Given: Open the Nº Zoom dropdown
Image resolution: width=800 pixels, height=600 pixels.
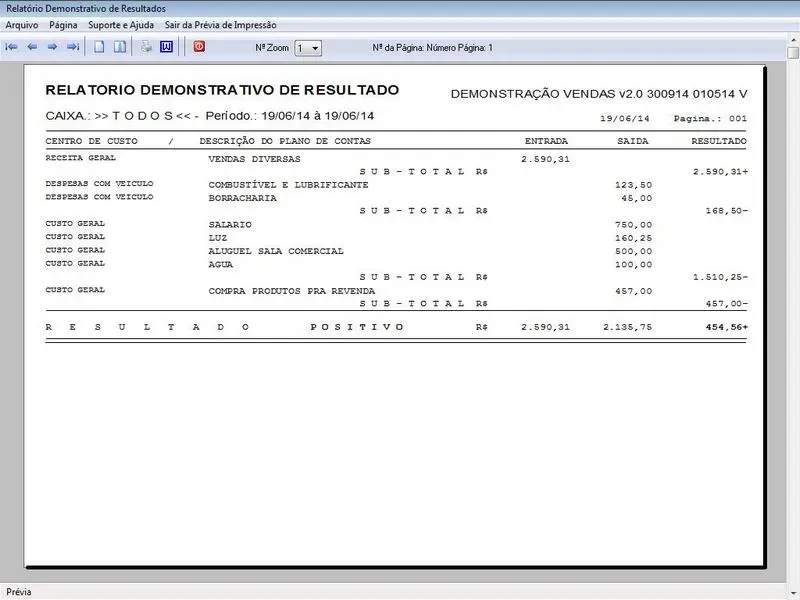Looking at the screenshot, I should pyautogui.click(x=314, y=48).
